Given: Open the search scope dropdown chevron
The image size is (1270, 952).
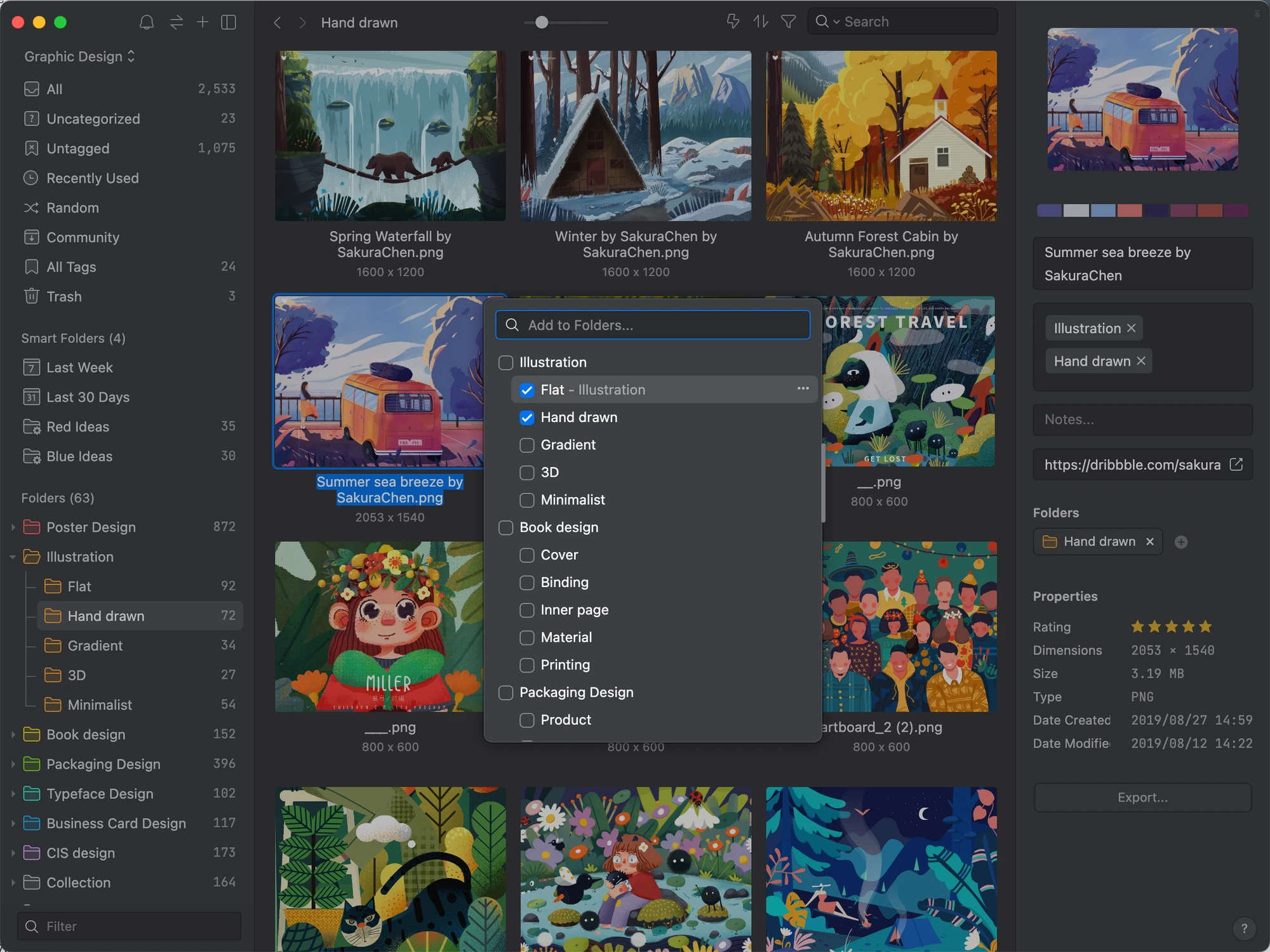Looking at the screenshot, I should coord(836,21).
